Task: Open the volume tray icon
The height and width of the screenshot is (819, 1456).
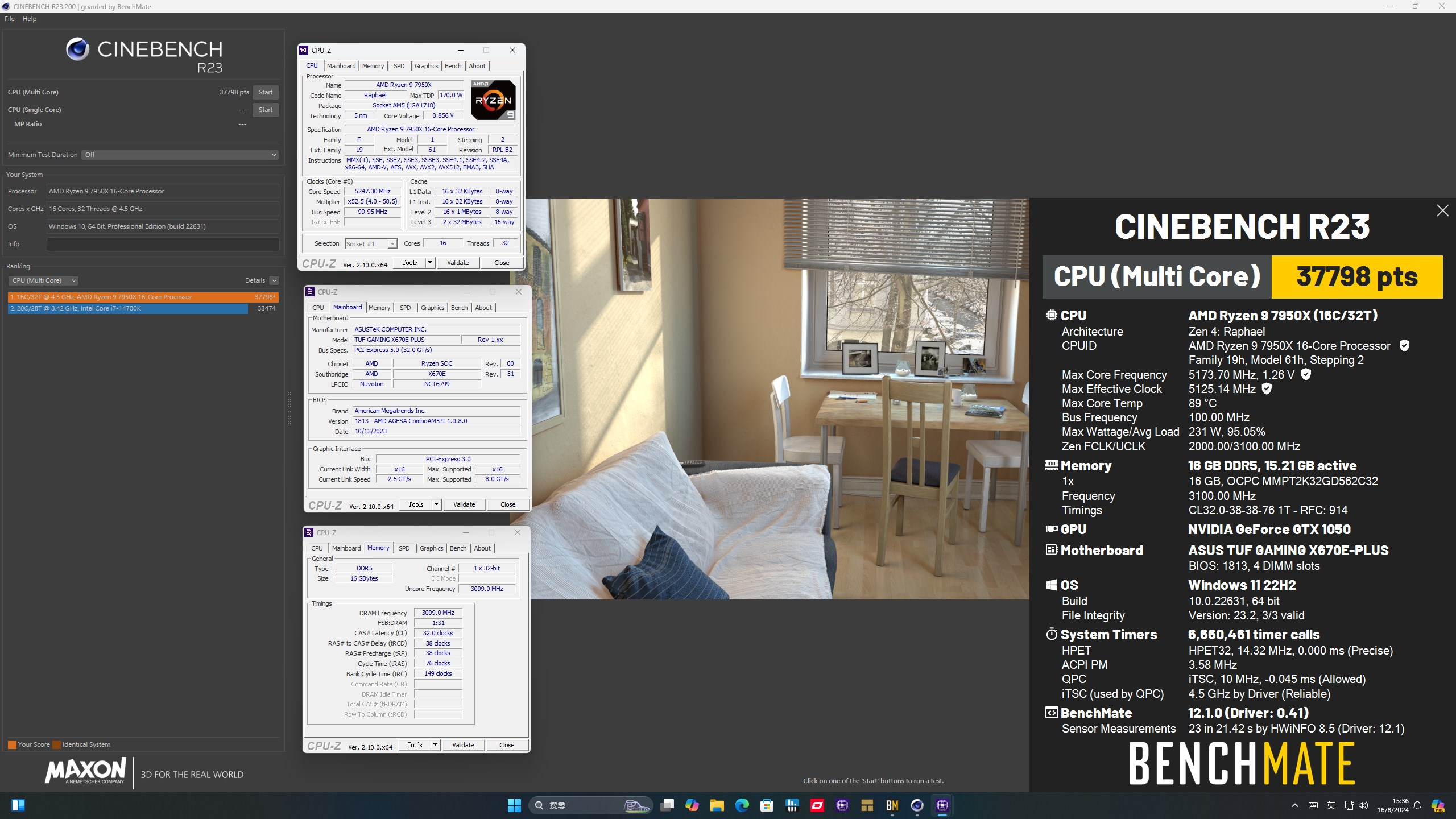Action: [x=1363, y=805]
